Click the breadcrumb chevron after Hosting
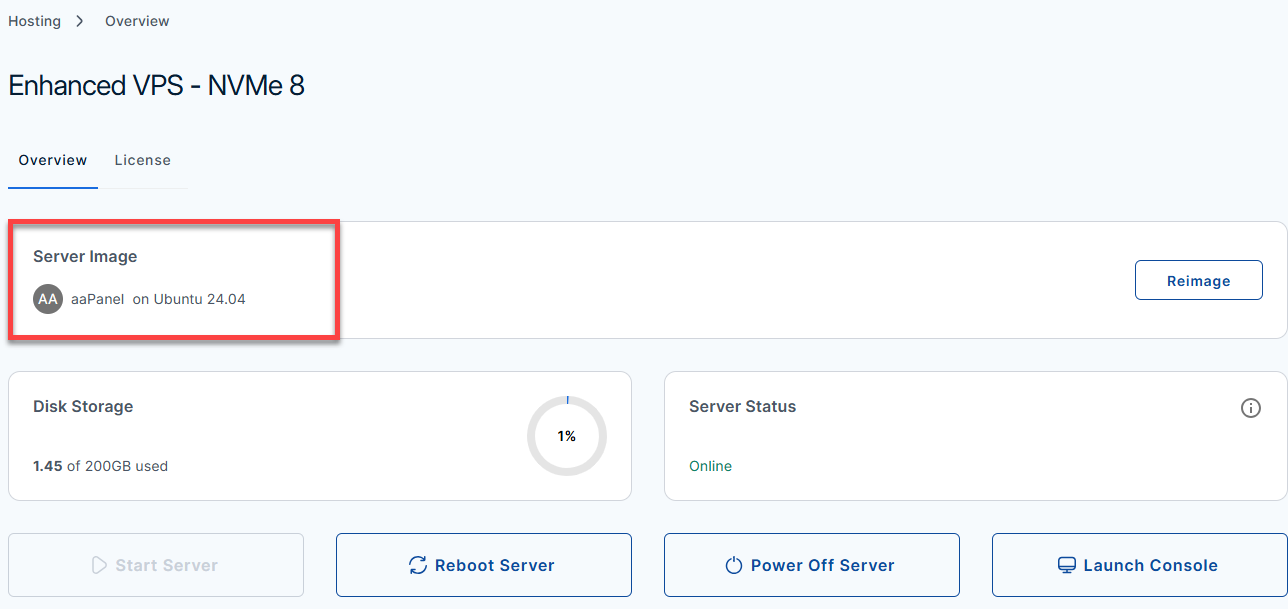 80,21
